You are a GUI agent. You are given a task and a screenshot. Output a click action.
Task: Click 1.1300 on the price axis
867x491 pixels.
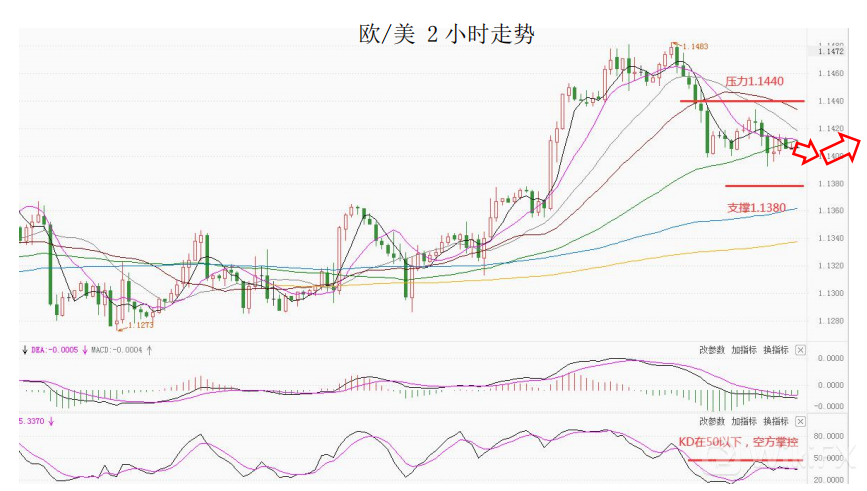click(831, 294)
